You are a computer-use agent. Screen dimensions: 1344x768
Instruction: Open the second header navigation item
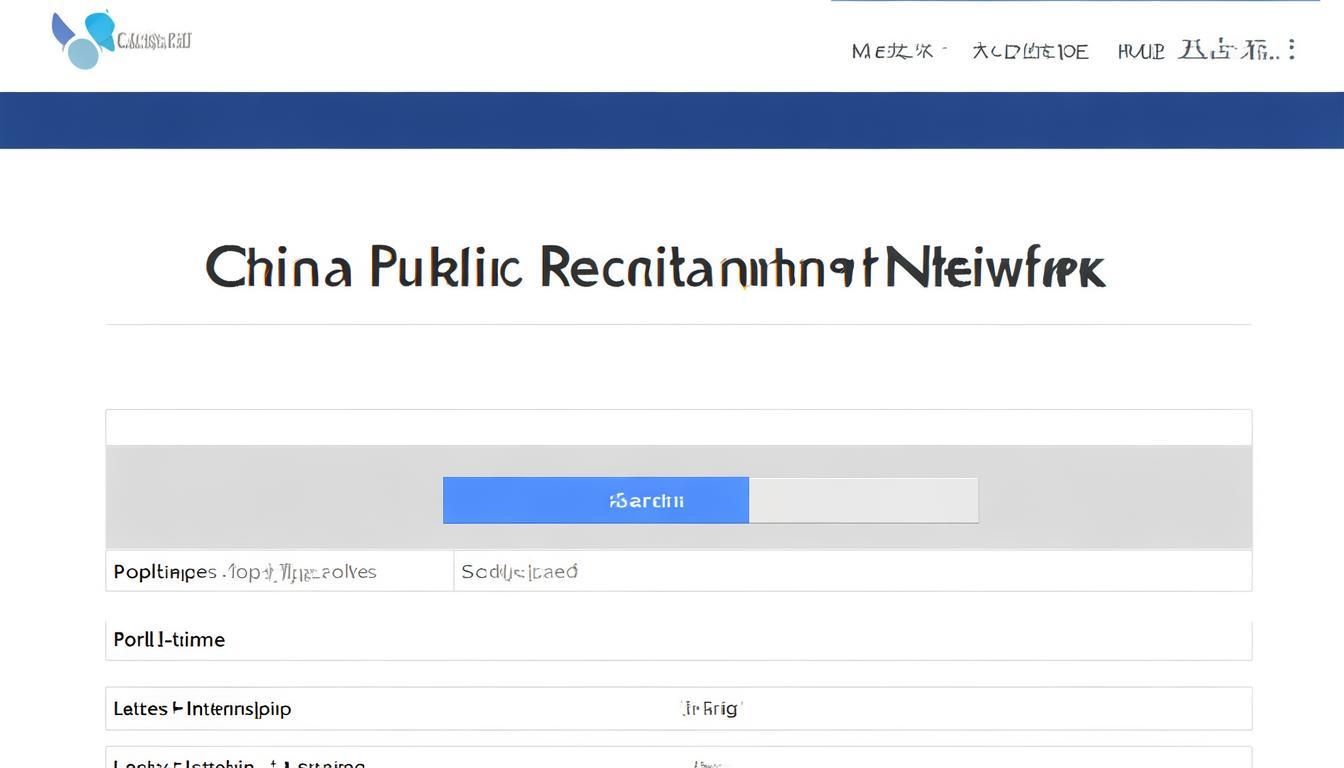1030,50
